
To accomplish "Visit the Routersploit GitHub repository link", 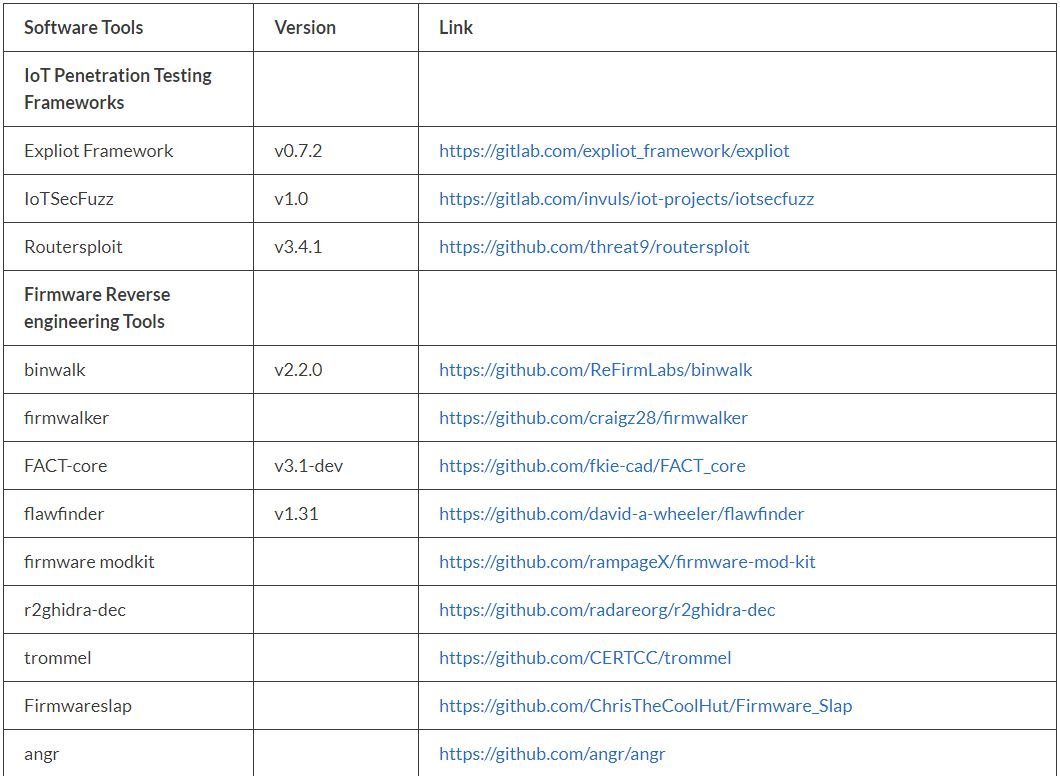I will pos(594,247).
